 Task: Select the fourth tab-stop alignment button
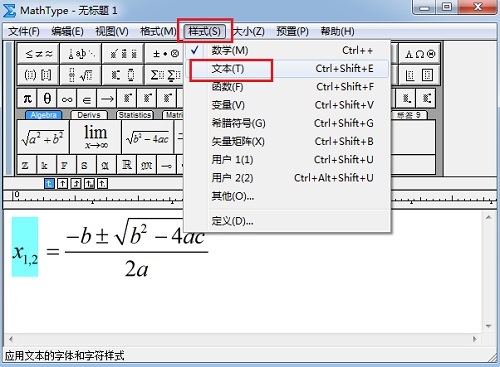[89, 183]
